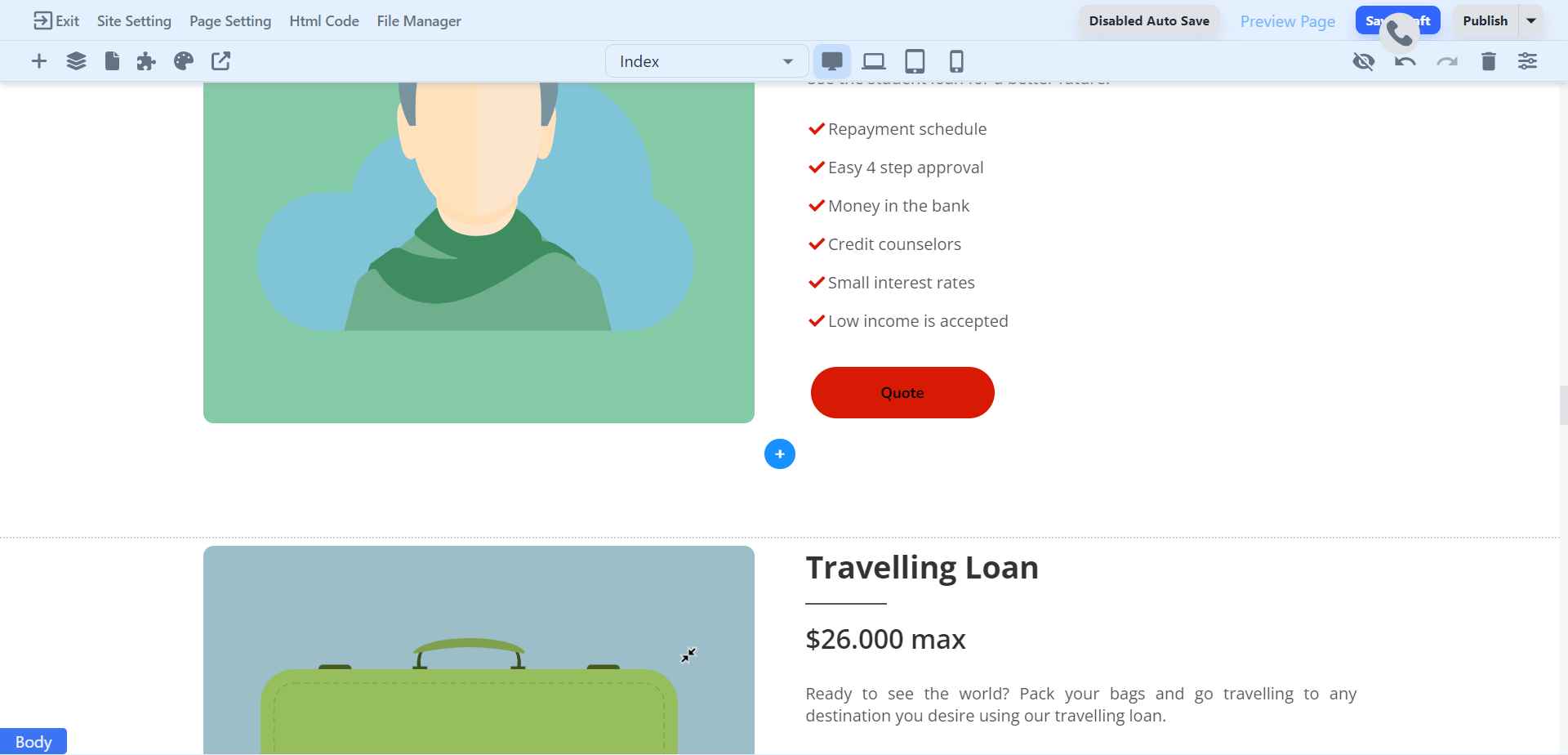Open the pages icon in toolbar
Image resolution: width=1568 pixels, height=755 pixels.
coord(112,60)
